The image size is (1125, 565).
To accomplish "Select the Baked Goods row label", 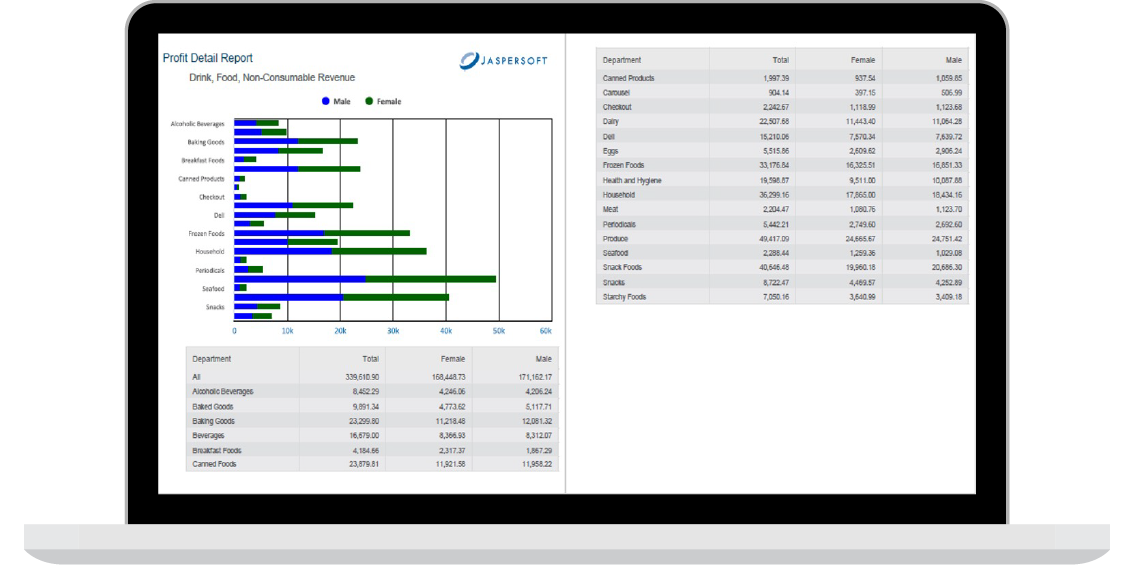I will coord(212,406).
